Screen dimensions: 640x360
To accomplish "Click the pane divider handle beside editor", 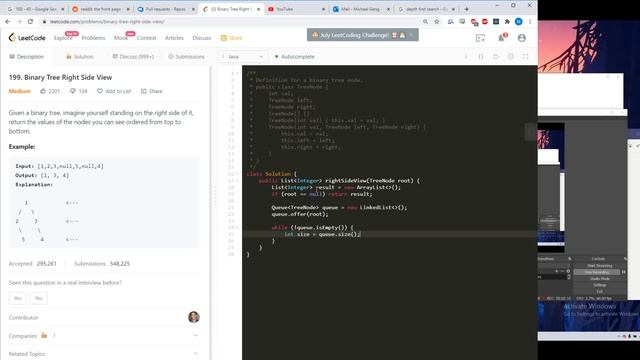I will pos(214,196).
